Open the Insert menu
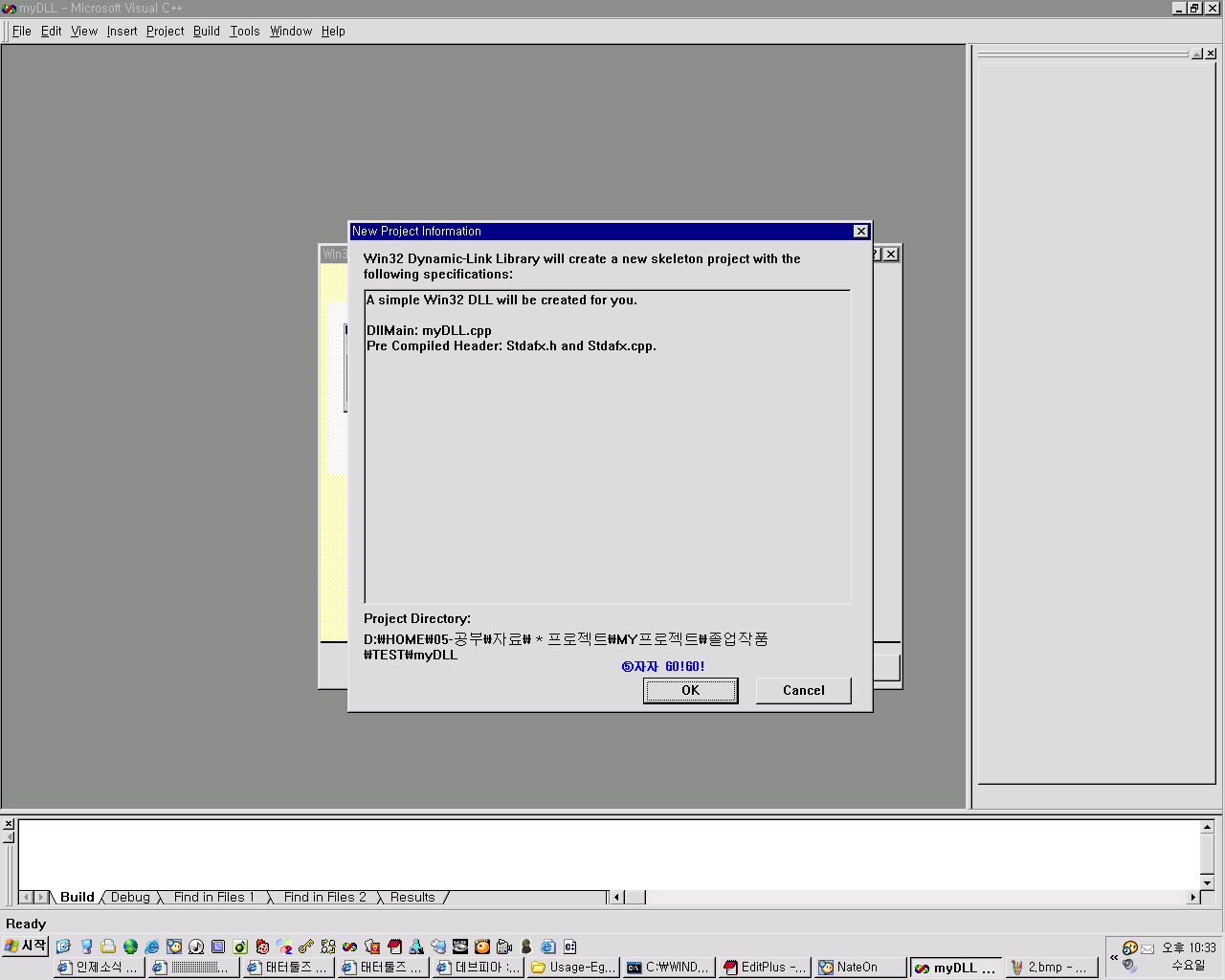Viewport: 1225px width, 980px height. click(122, 31)
